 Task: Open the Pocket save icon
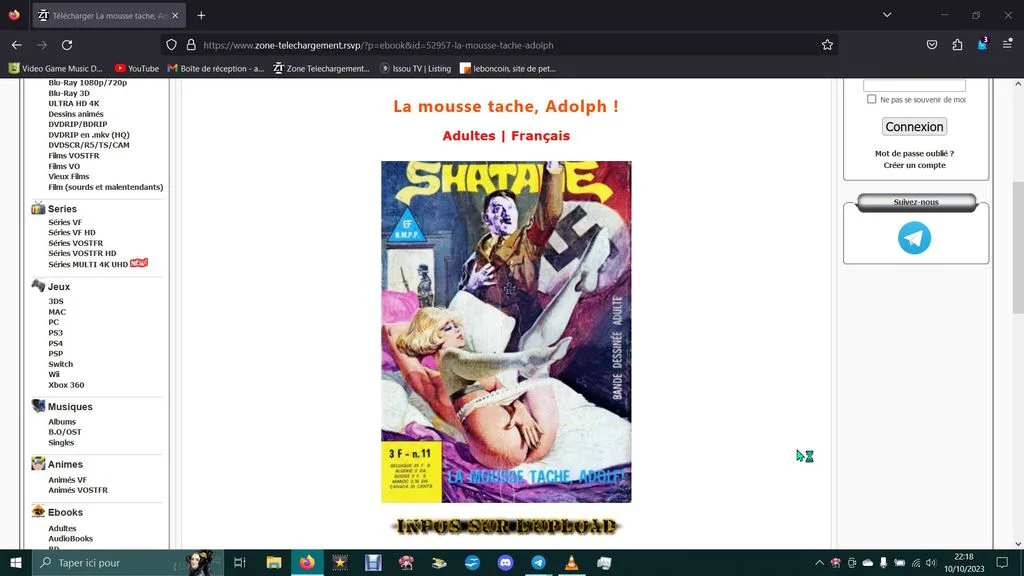pos(932,45)
